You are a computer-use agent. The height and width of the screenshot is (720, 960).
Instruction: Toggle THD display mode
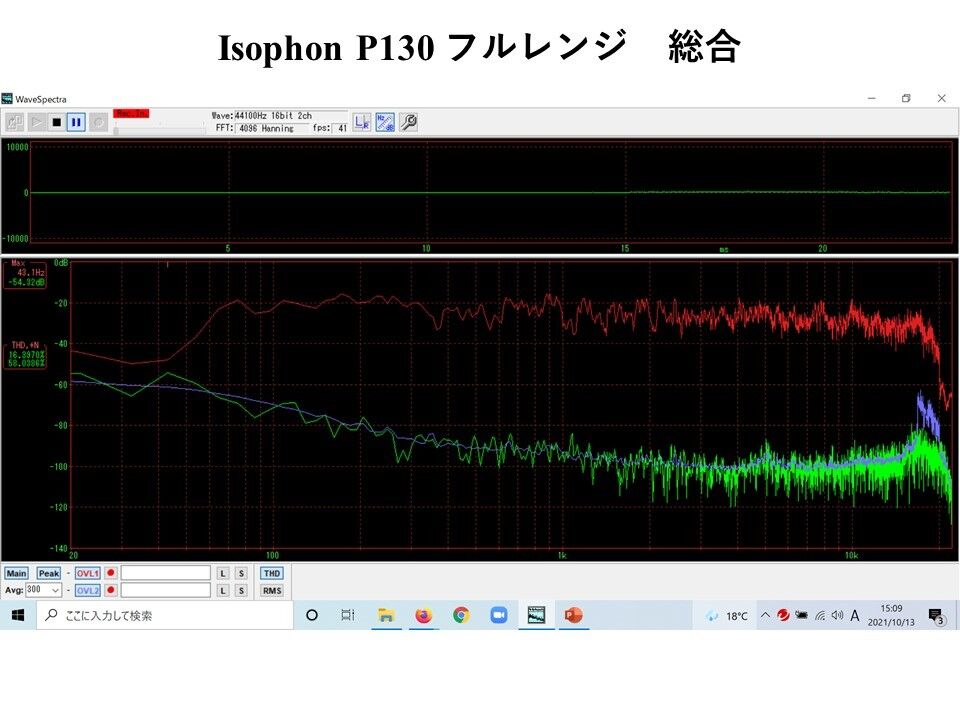pos(272,573)
